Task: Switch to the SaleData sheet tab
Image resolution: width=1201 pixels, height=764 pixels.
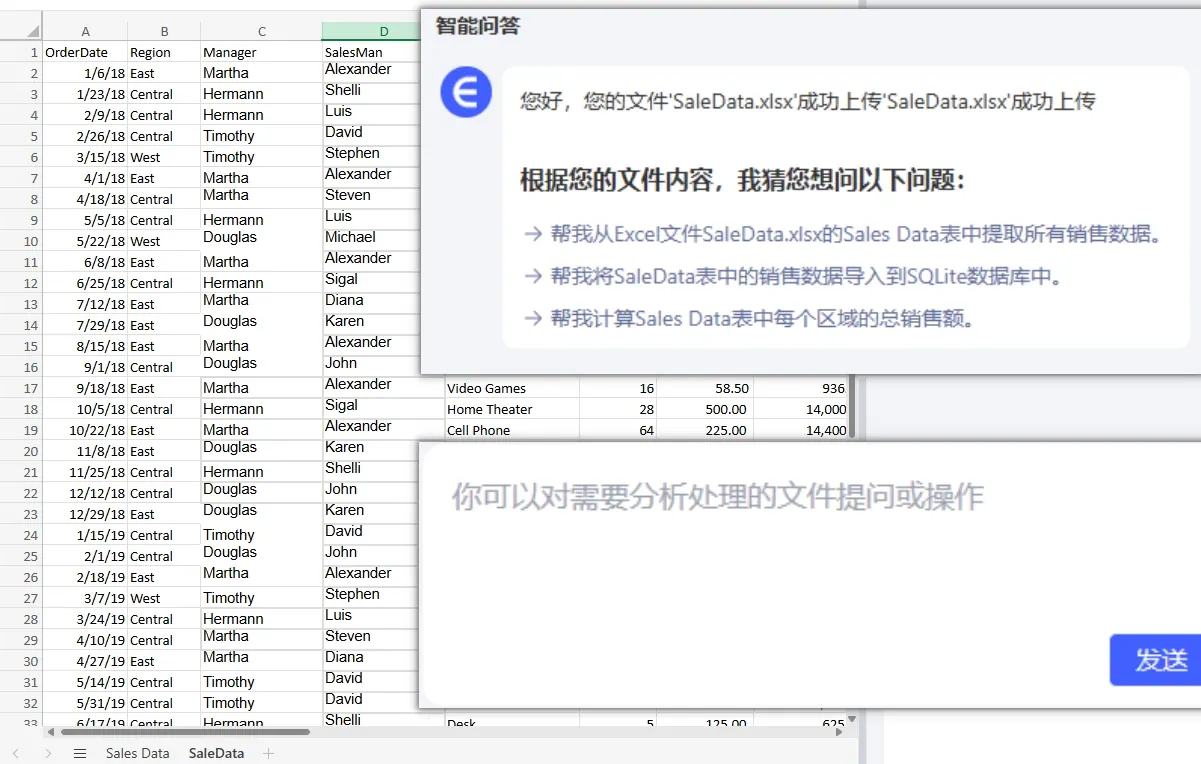Action: tap(216, 753)
